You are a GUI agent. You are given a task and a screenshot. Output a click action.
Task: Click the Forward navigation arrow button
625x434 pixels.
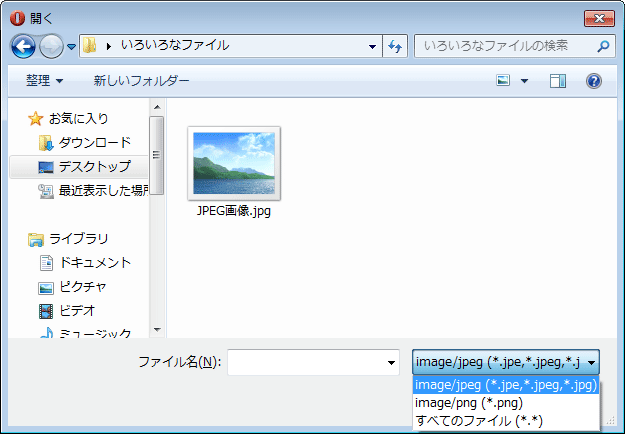(x=51, y=46)
